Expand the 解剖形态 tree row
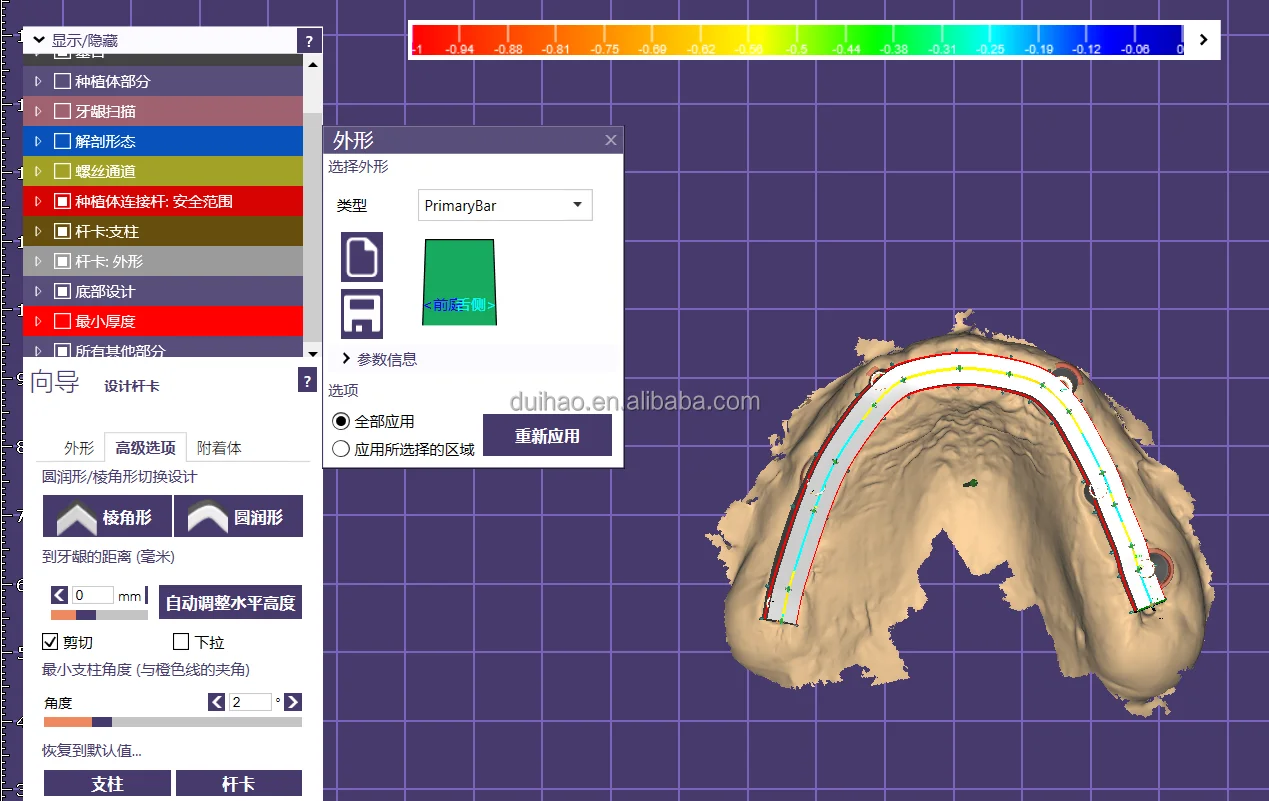 (39, 141)
